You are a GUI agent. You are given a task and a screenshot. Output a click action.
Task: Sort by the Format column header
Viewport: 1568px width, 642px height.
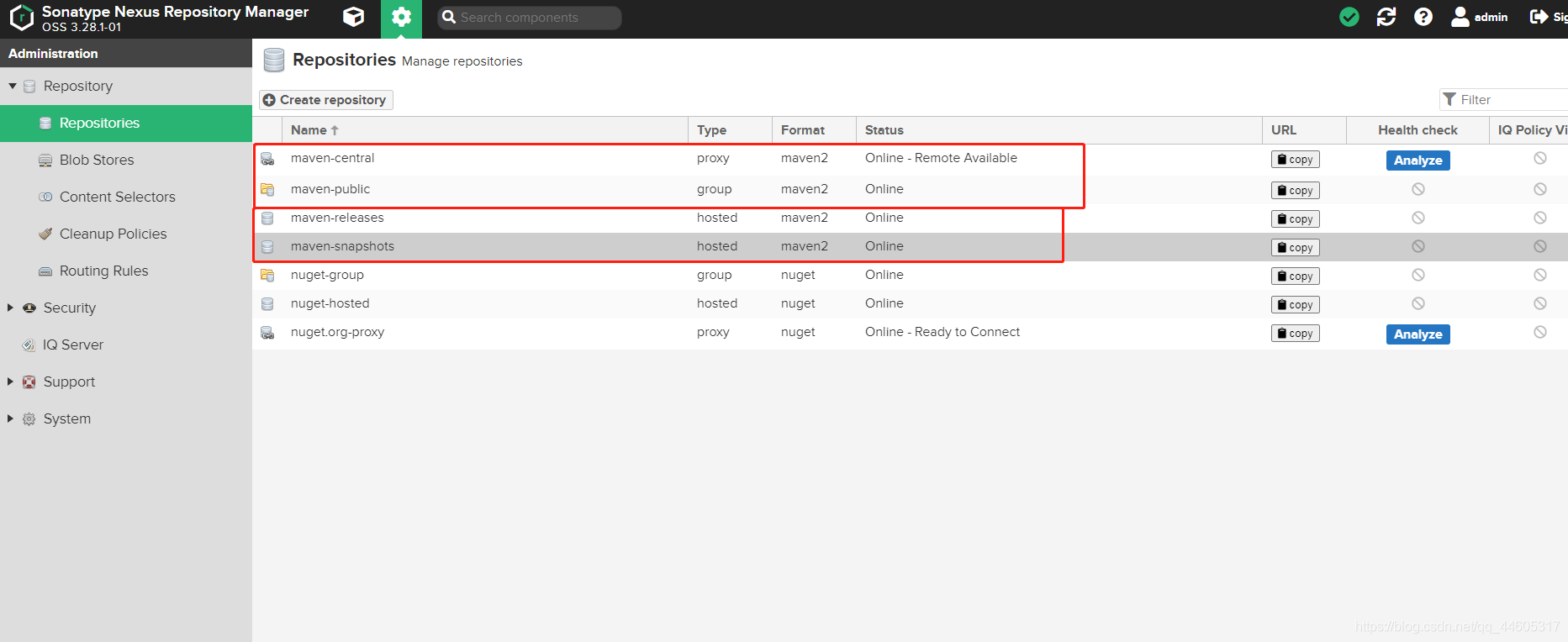pos(814,130)
